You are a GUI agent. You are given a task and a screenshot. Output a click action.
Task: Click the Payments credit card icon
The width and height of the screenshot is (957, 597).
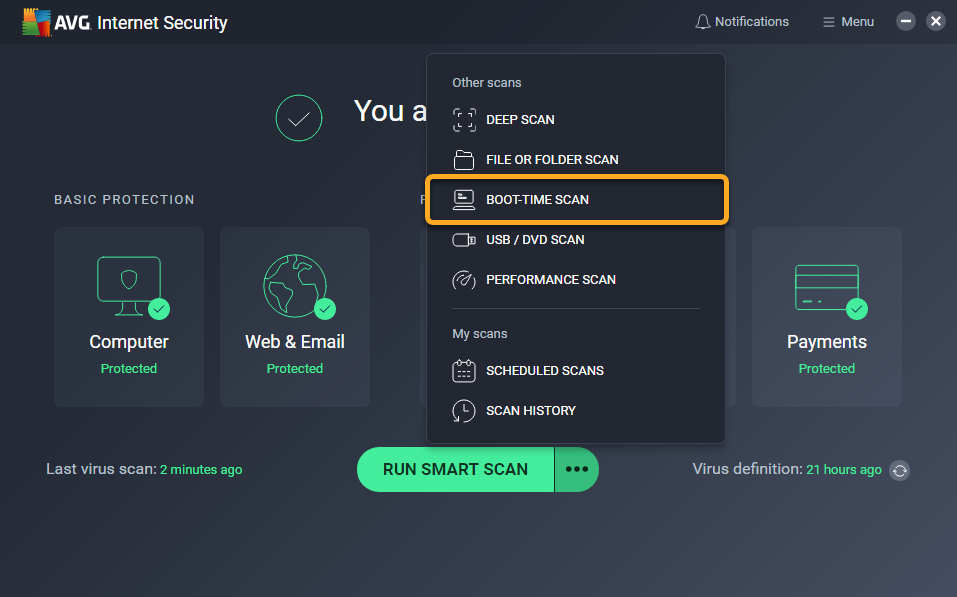826,288
